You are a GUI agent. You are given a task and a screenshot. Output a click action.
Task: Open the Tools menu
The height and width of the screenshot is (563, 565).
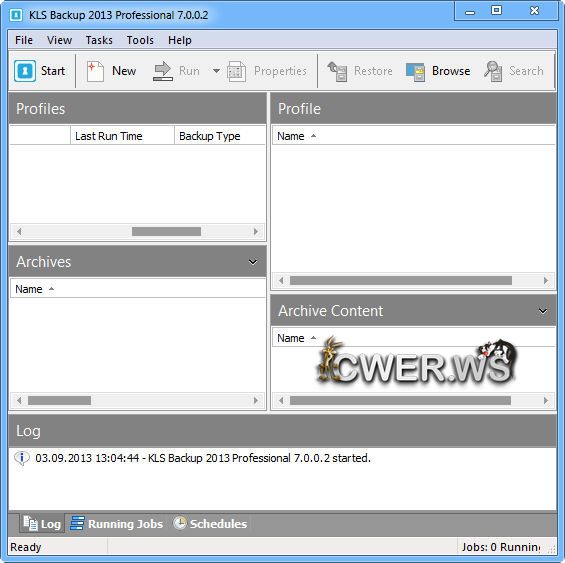click(140, 40)
